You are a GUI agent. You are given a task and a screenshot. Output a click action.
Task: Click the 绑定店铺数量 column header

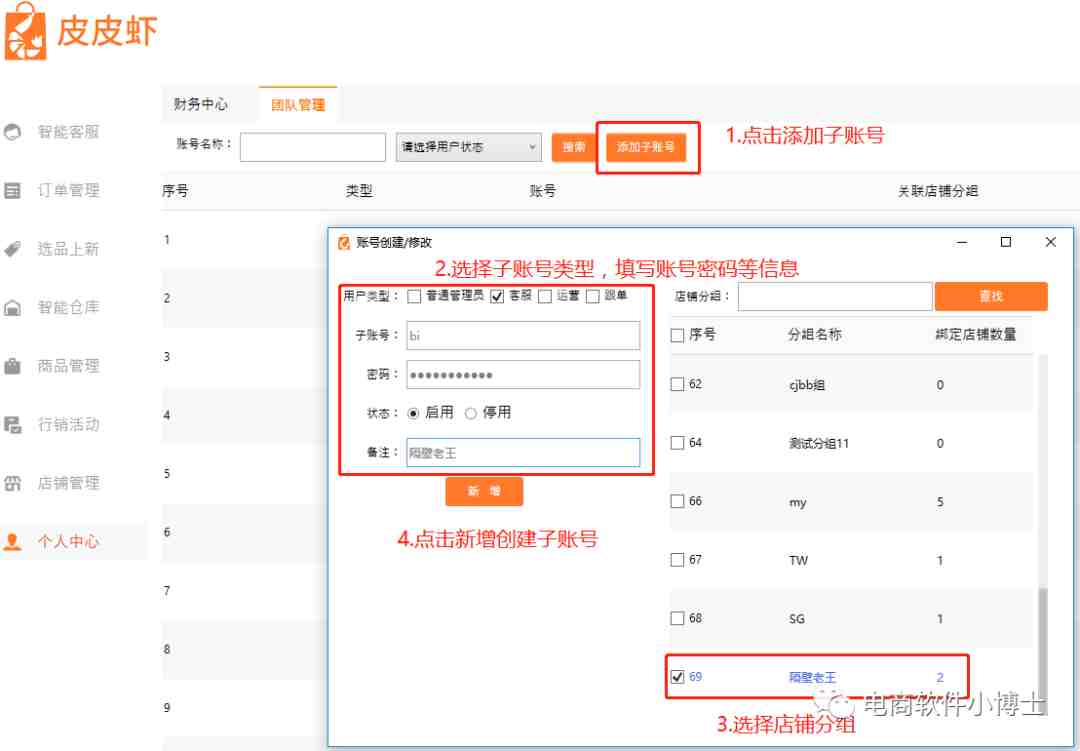975,335
